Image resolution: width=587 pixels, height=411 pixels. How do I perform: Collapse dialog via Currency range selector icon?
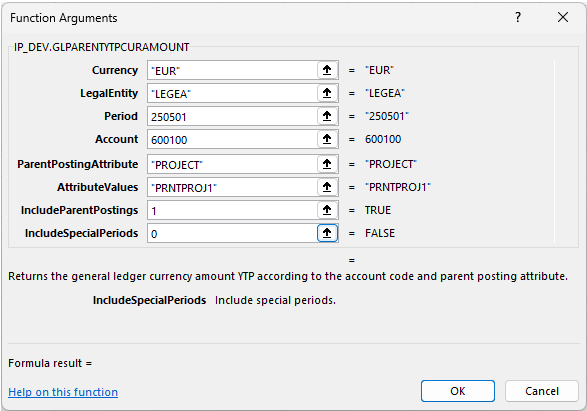(x=327, y=70)
